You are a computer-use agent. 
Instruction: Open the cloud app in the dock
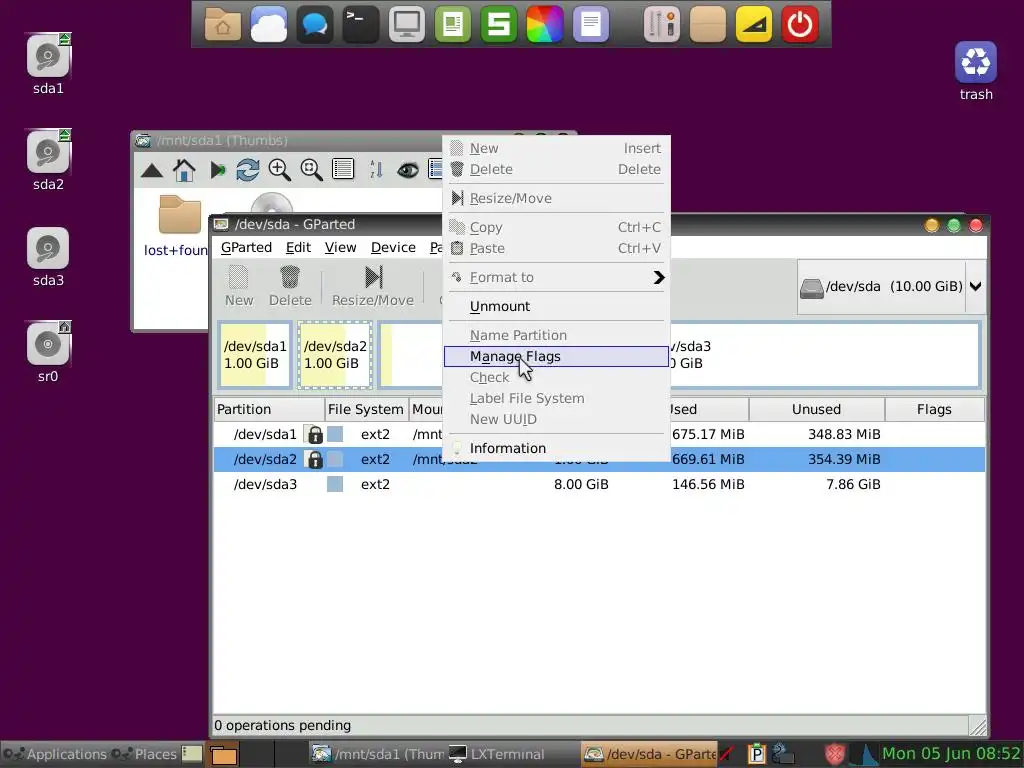[268, 25]
